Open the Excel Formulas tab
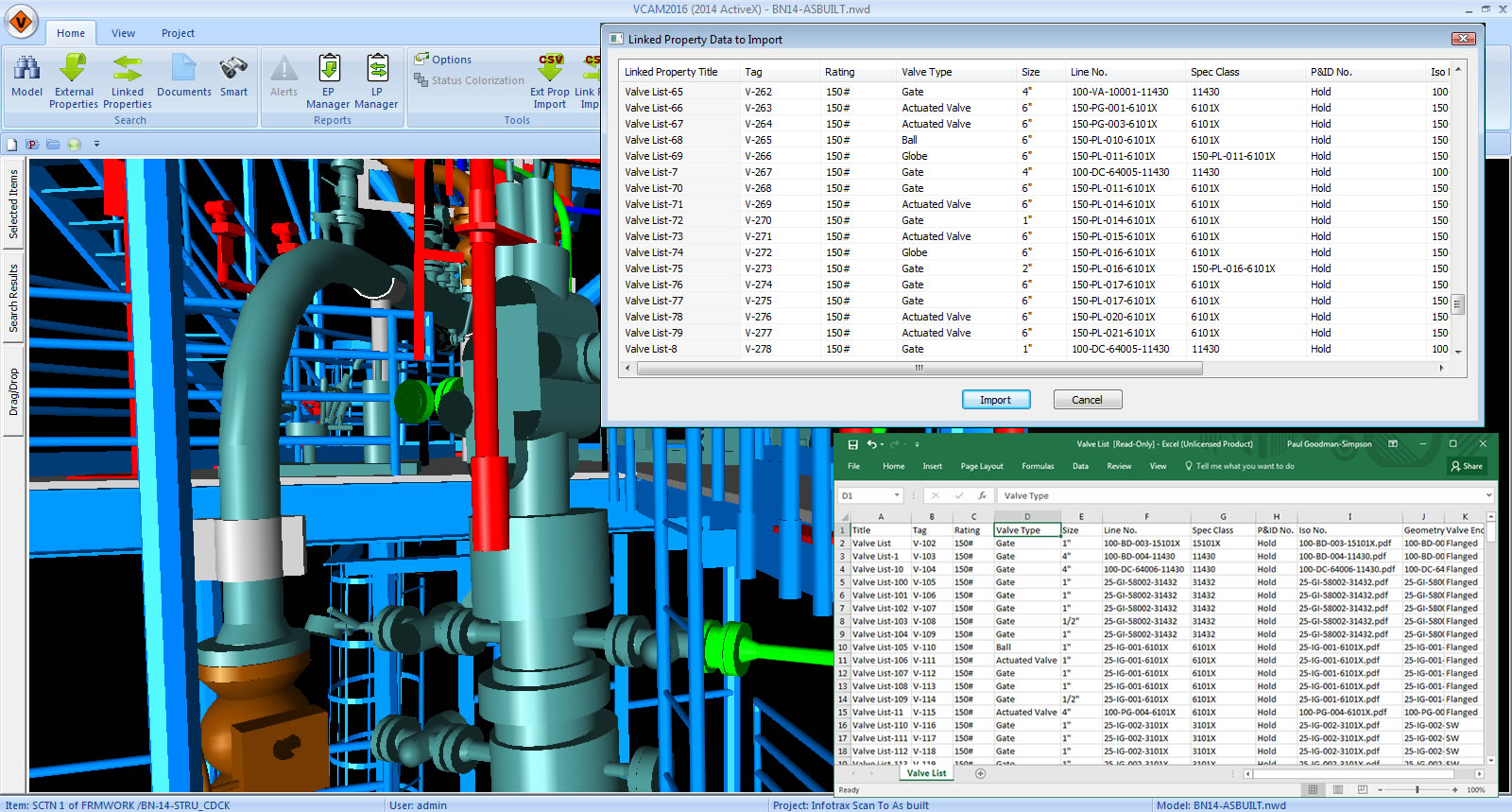 (1037, 466)
